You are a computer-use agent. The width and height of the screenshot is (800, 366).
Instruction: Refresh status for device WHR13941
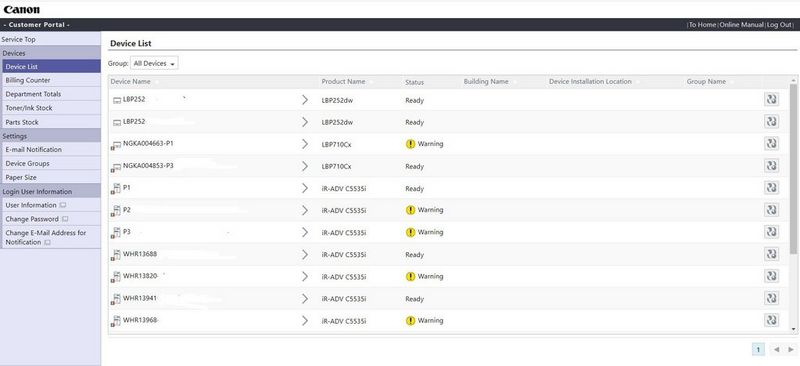pos(771,298)
